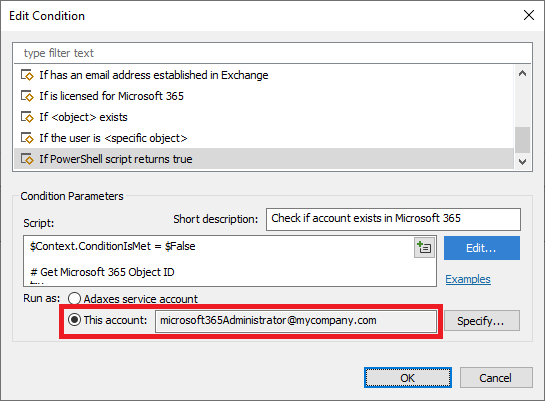Open the Examples link
This screenshot has width=545, height=401.
pos(468,279)
